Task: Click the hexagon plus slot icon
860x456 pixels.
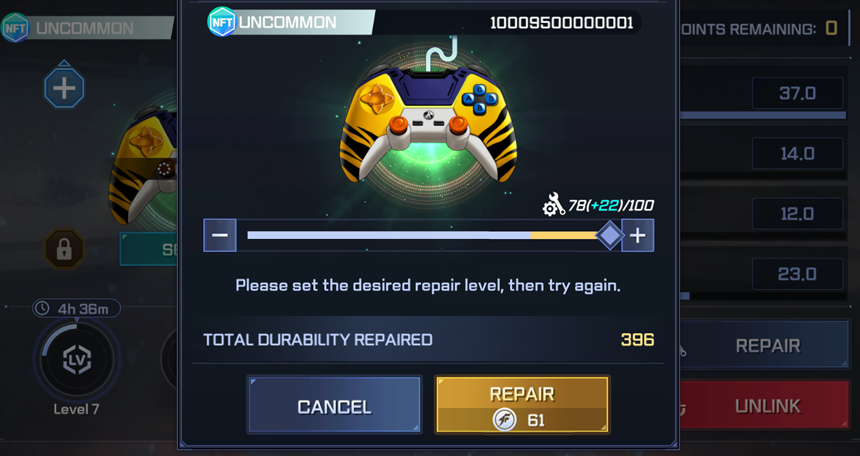Action: click(x=65, y=87)
